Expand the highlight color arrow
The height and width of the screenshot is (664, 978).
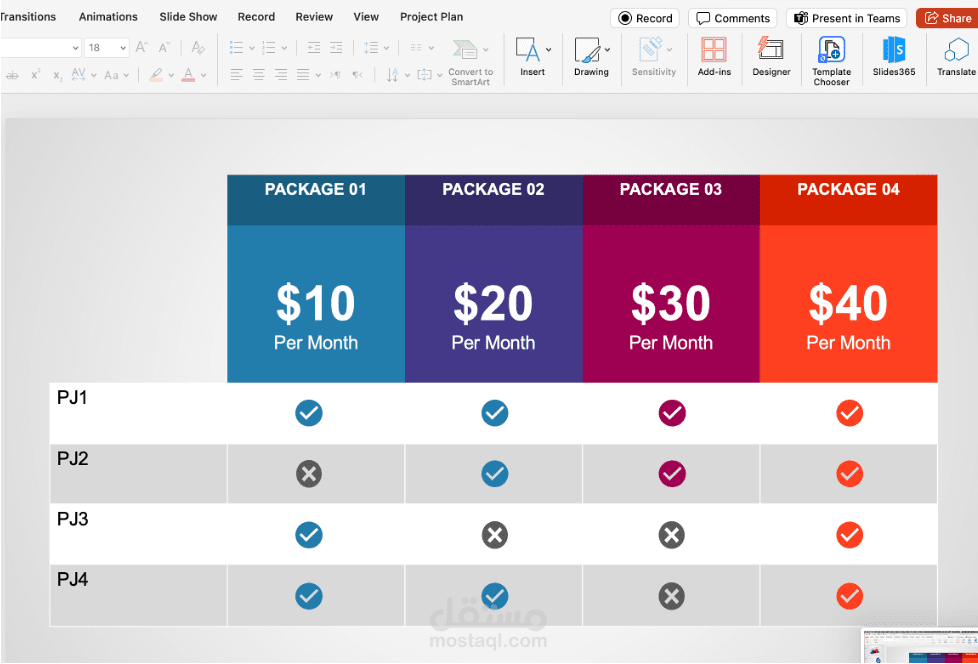(171, 75)
